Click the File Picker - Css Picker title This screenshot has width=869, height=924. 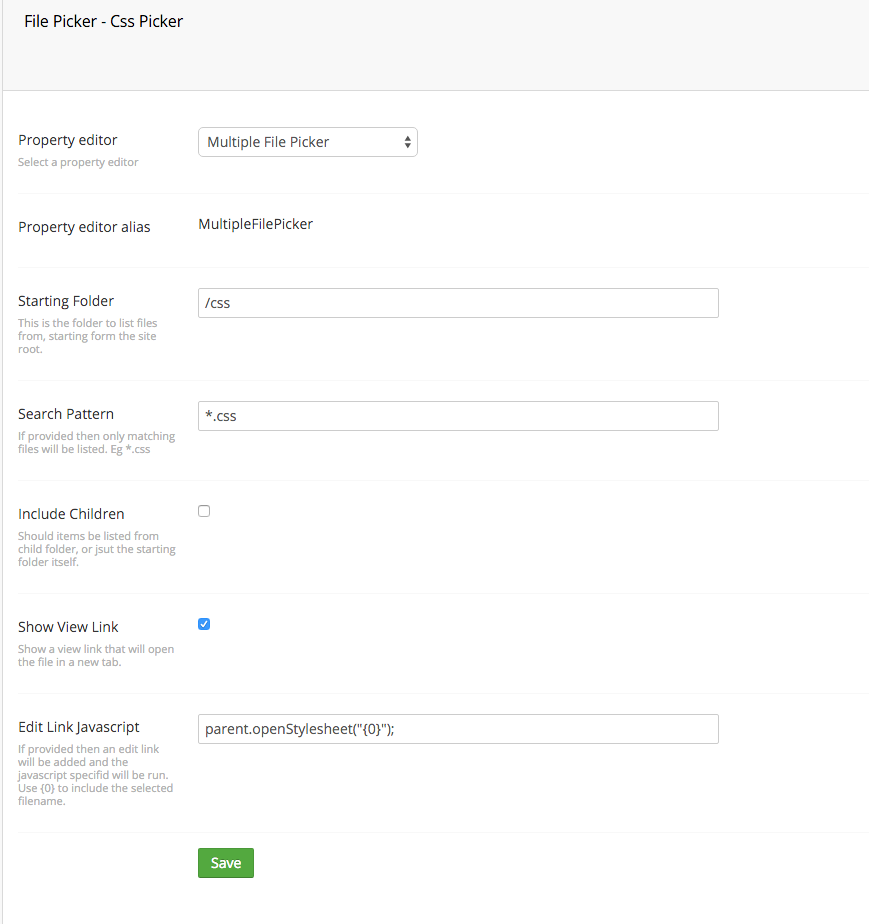click(104, 21)
